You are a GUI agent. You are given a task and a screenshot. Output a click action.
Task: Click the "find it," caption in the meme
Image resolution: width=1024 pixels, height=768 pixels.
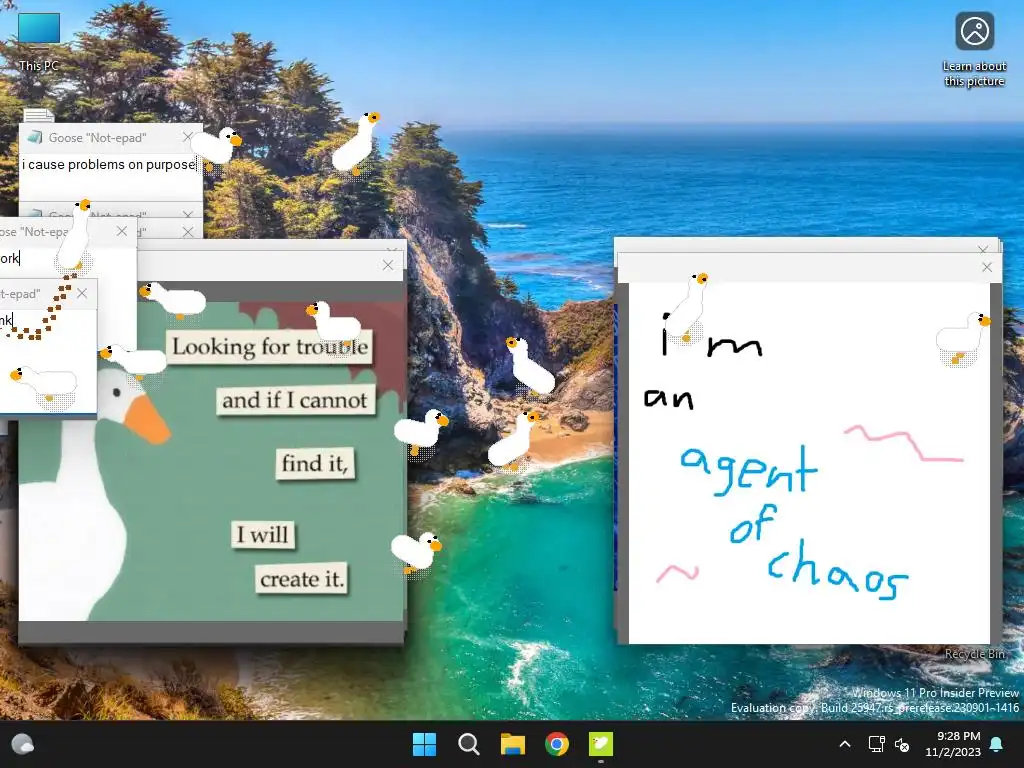(315, 464)
